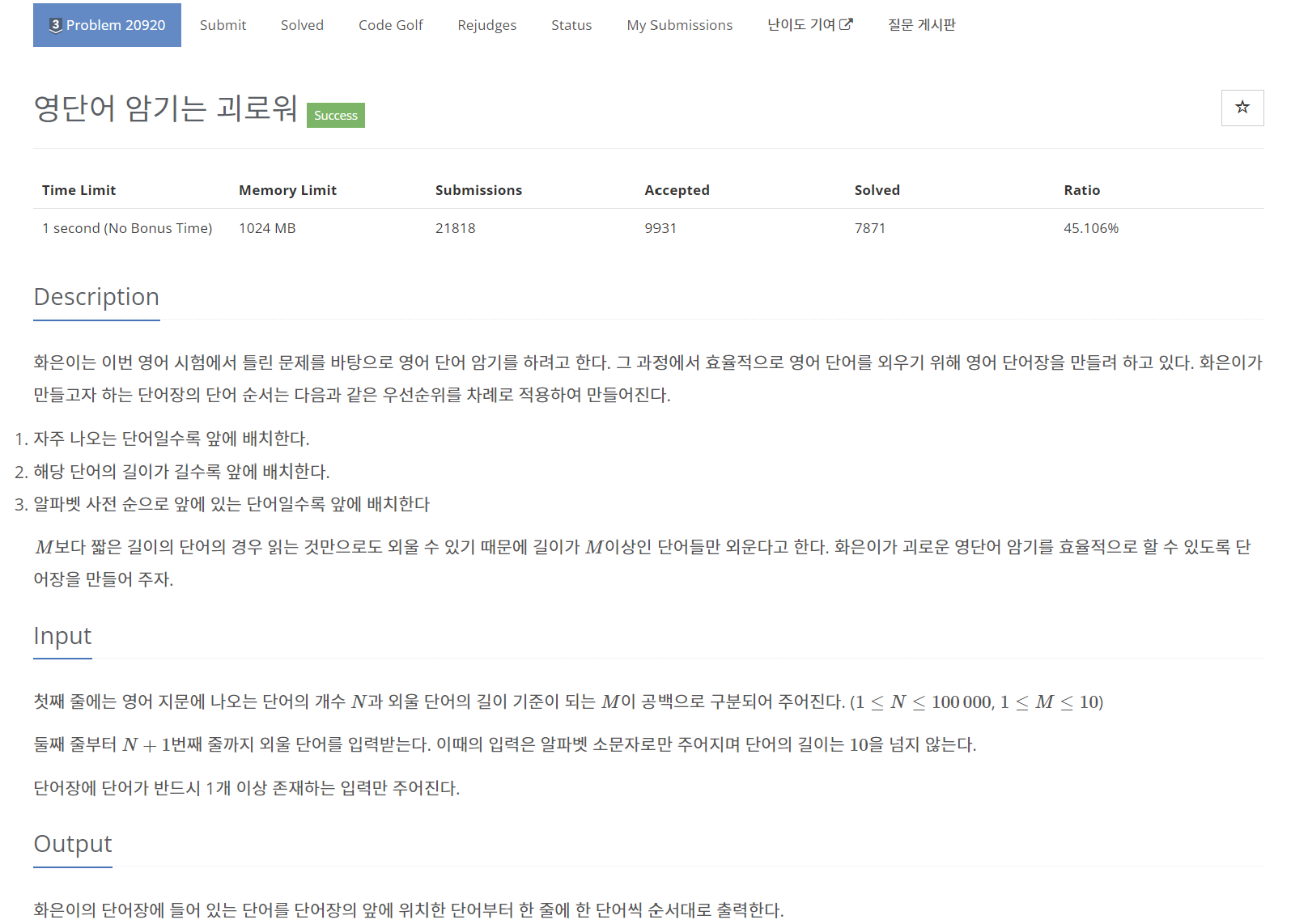
Task: Click the external link icon next to 난이도 기여
Action: tap(847, 24)
